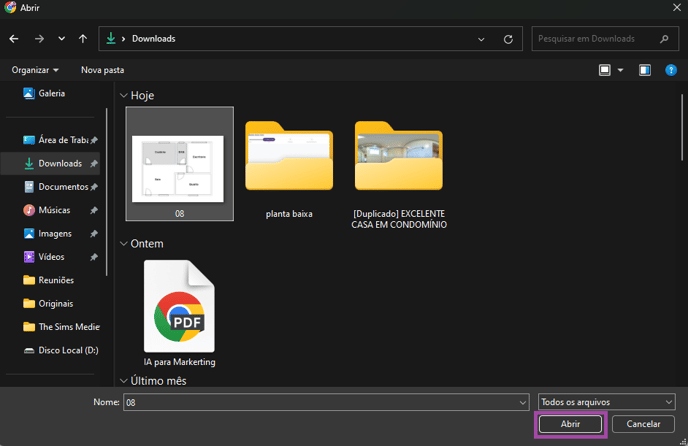688x446 pixels.
Task: Open the file type dropdown Todos os arquivos
Action: click(x=606, y=402)
